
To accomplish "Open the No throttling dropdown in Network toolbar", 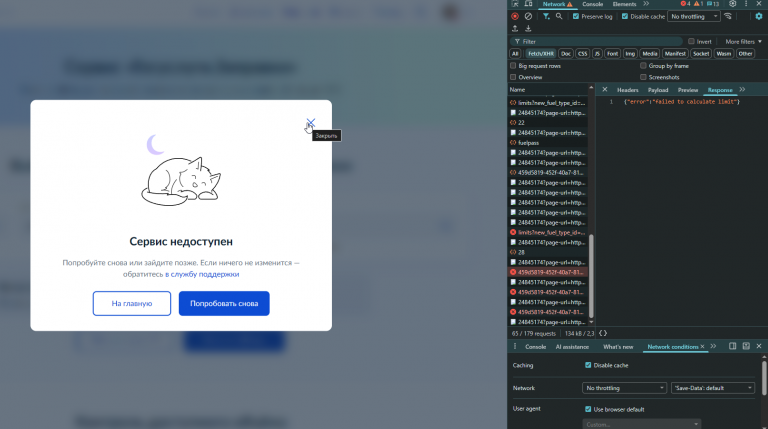I will [694, 16].
